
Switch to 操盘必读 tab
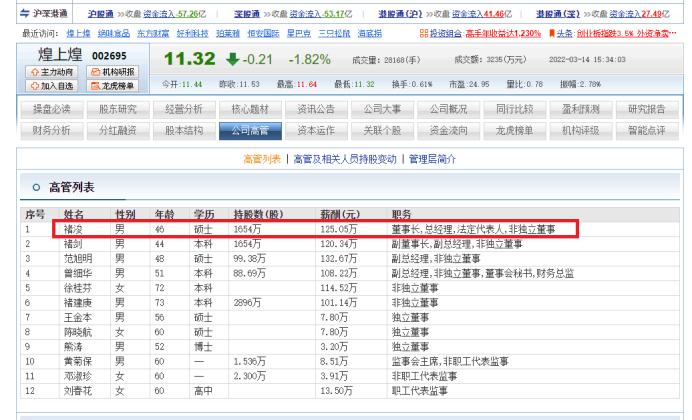coord(52,109)
